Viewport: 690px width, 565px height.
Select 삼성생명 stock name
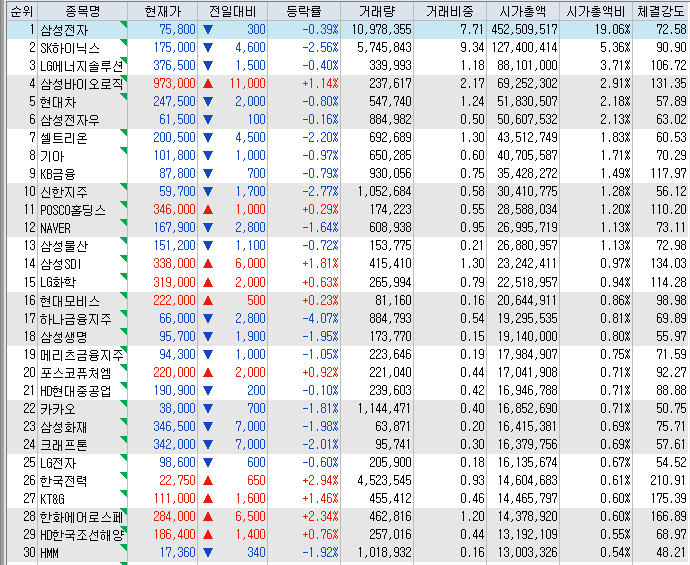(64, 336)
